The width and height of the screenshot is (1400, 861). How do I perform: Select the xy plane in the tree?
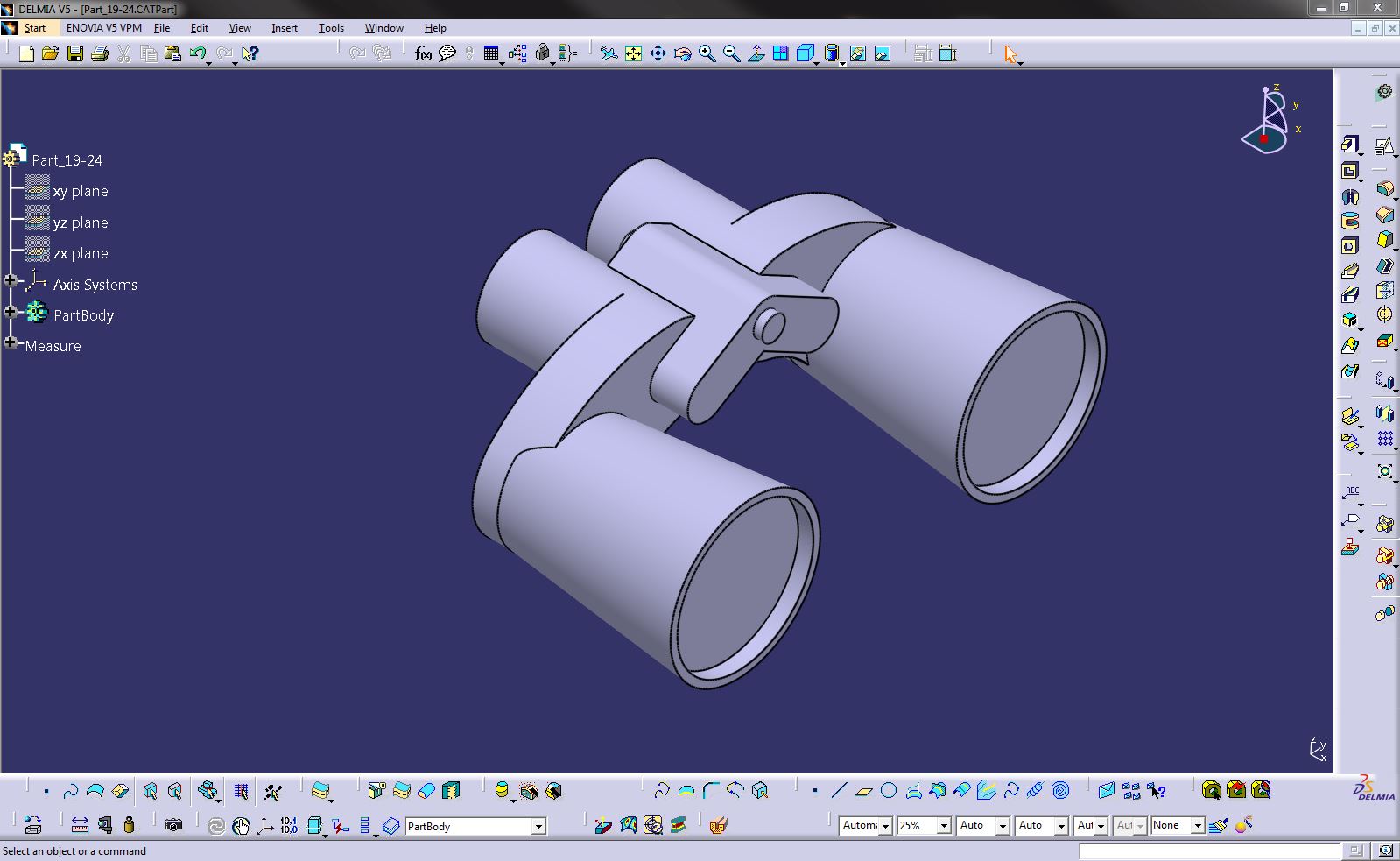[81, 191]
